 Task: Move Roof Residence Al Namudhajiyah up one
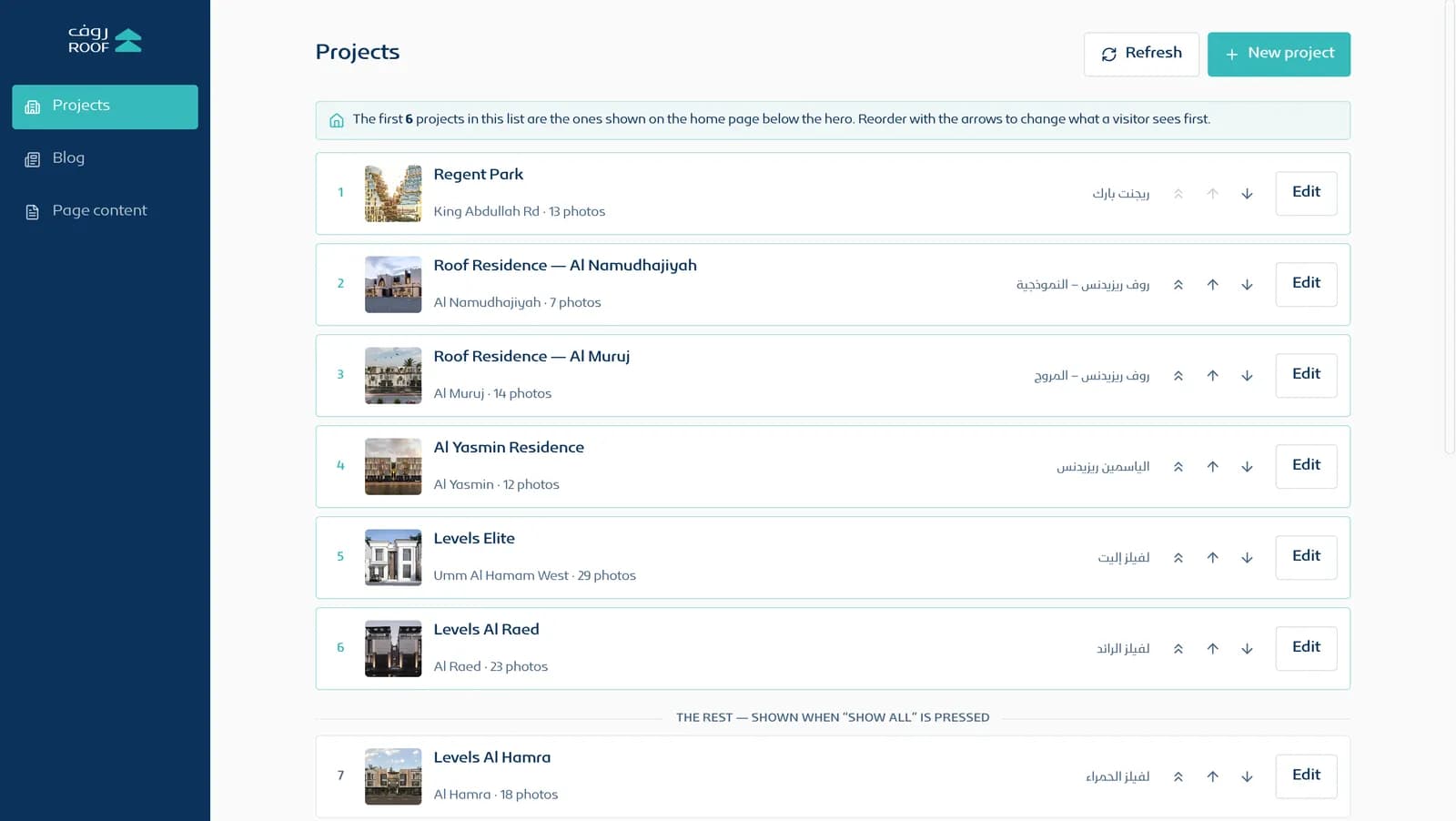1213,285
